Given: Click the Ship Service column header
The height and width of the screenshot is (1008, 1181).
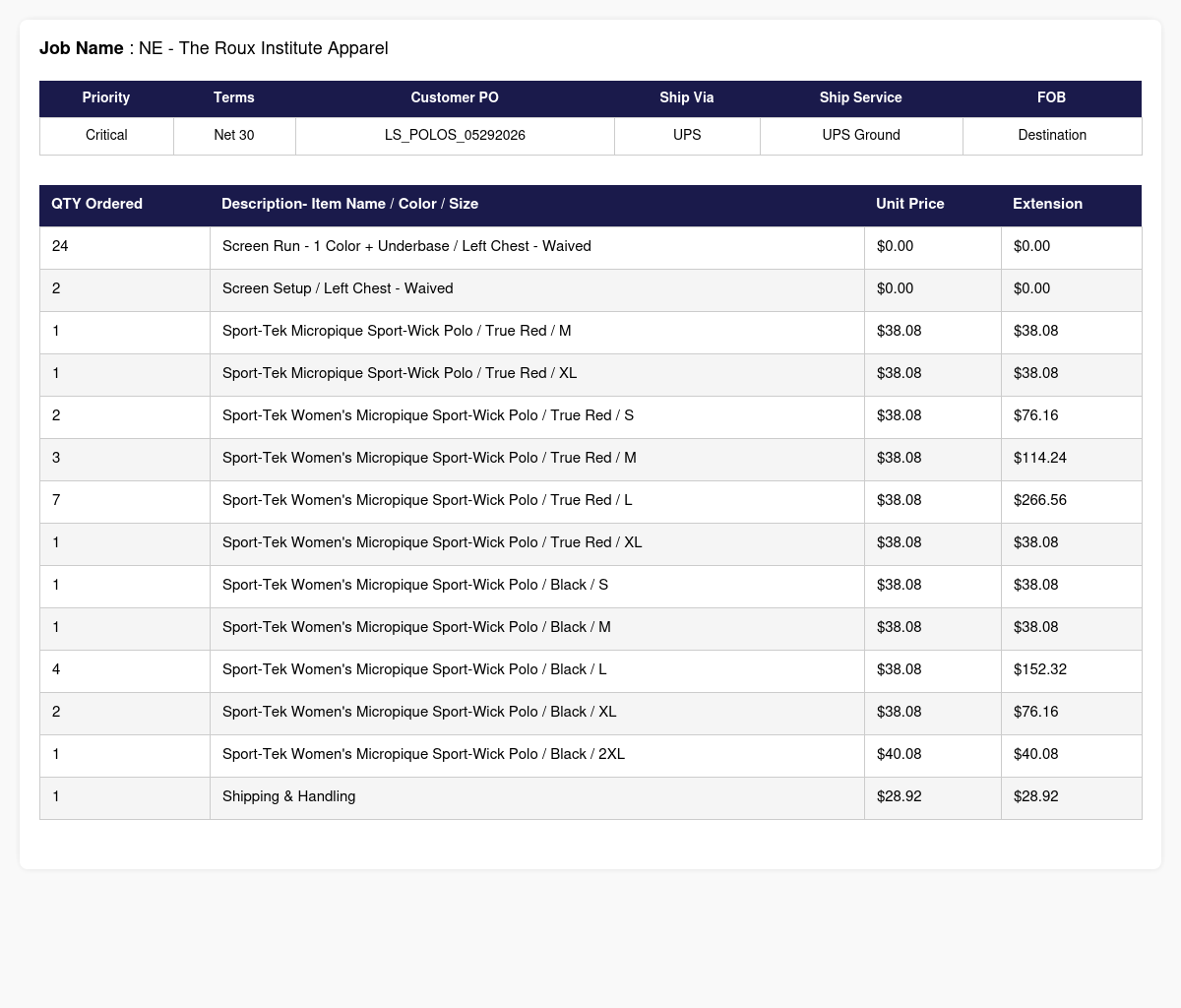Looking at the screenshot, I should click(x=861, y=97).
